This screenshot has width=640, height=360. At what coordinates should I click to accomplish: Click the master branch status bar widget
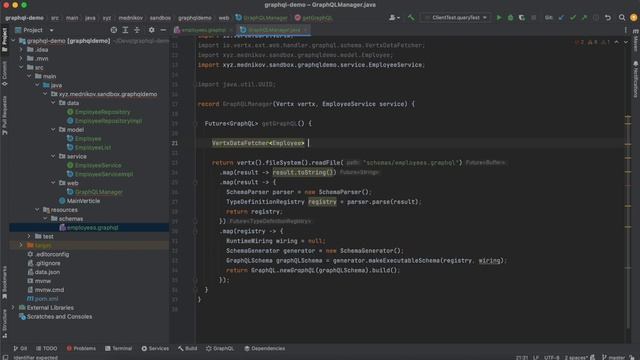pos(613,357)
